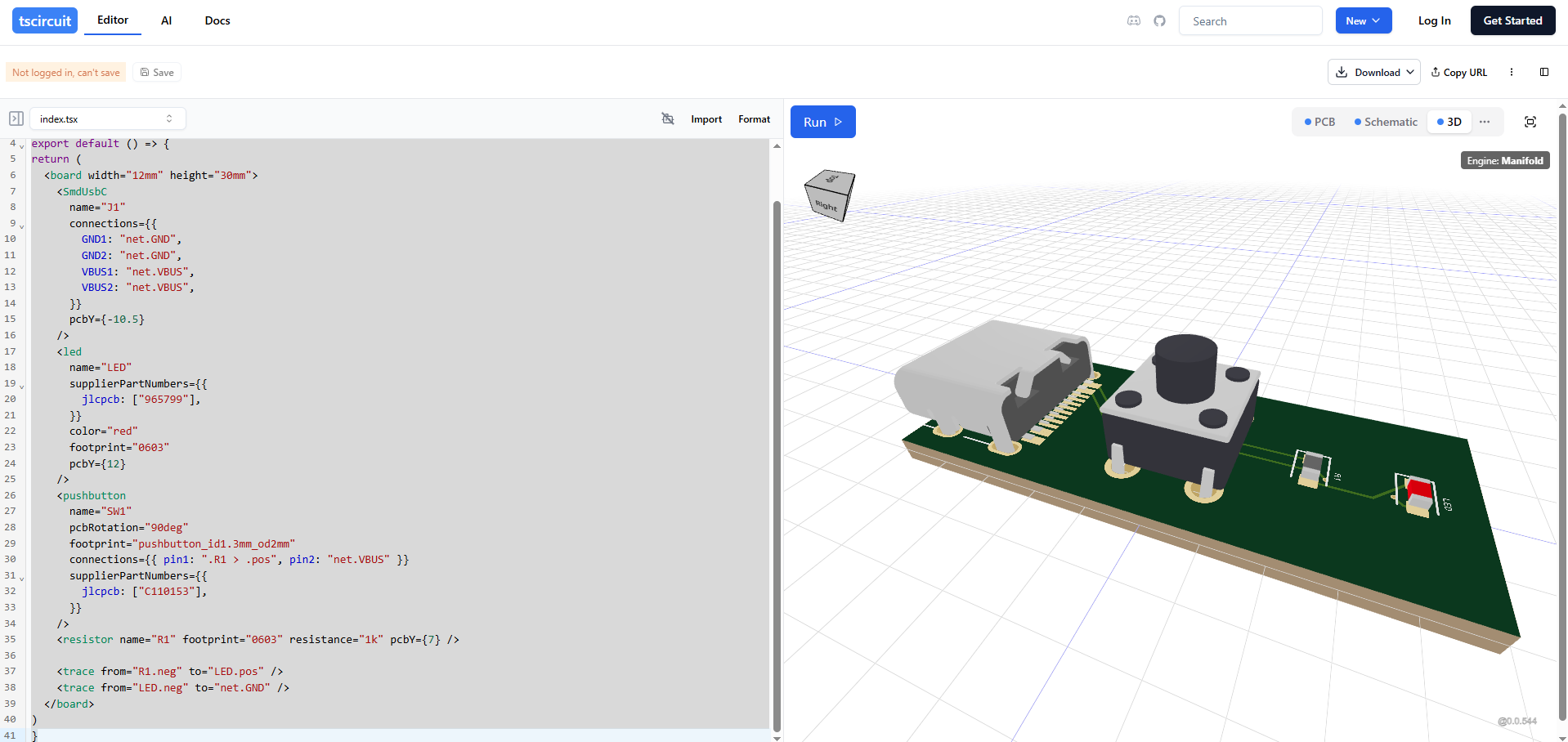Open the Discord icon link
1568x742 pixels.
1133,21
